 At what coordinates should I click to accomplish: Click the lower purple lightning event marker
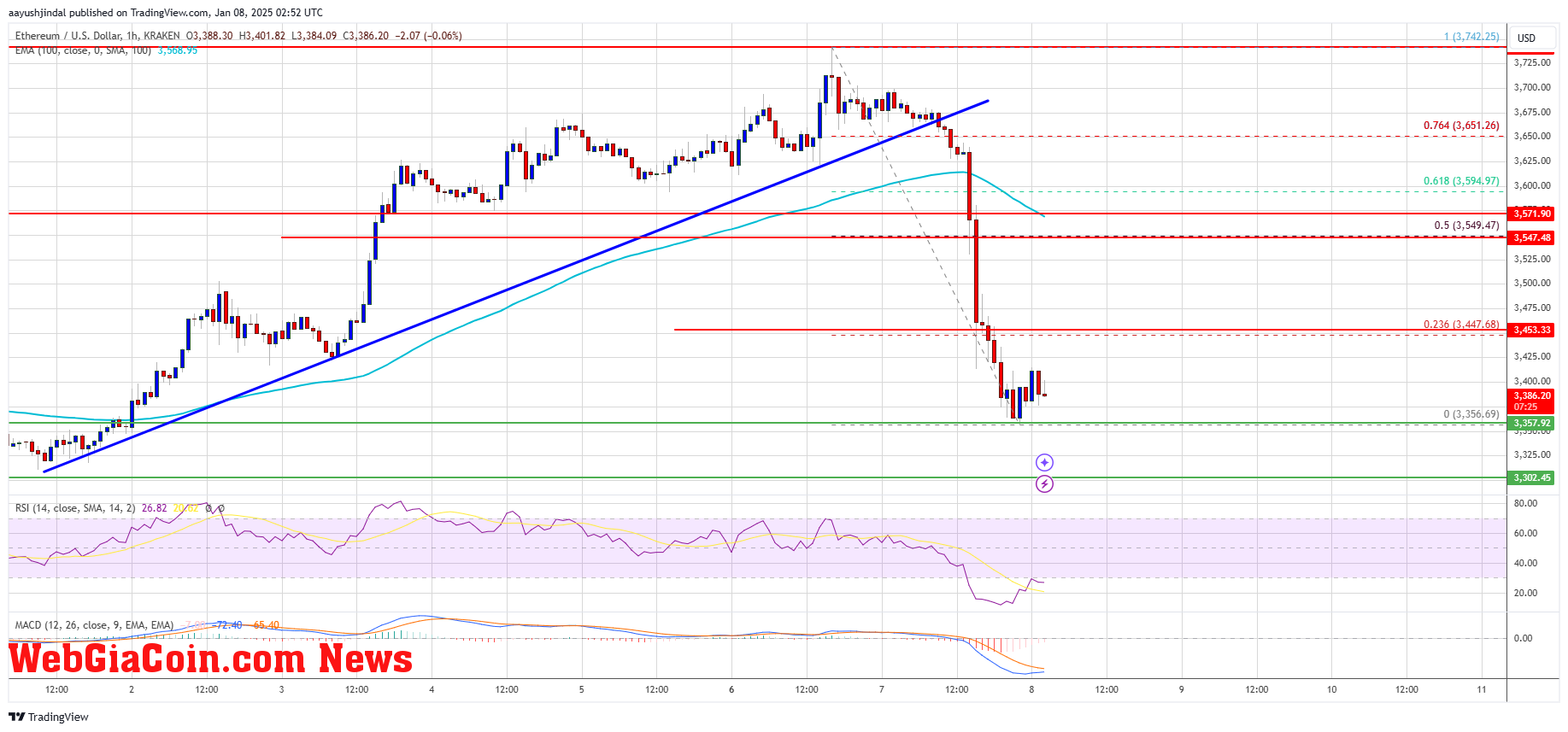1044,484
